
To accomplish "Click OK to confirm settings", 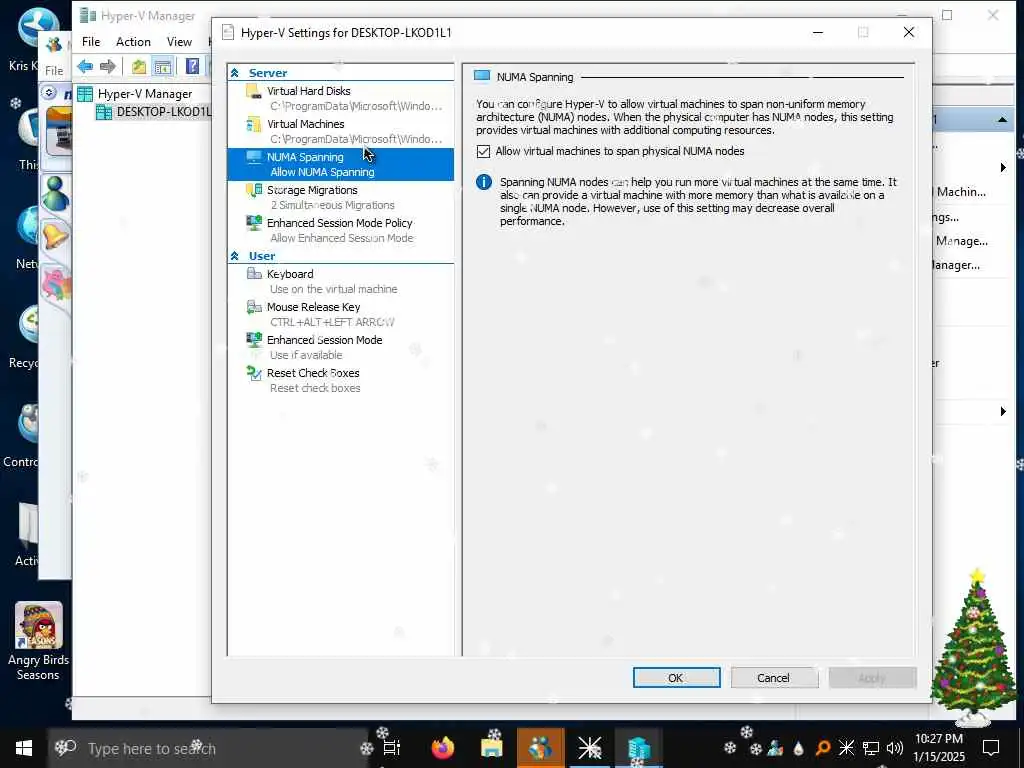I will [x=676, y=678].
